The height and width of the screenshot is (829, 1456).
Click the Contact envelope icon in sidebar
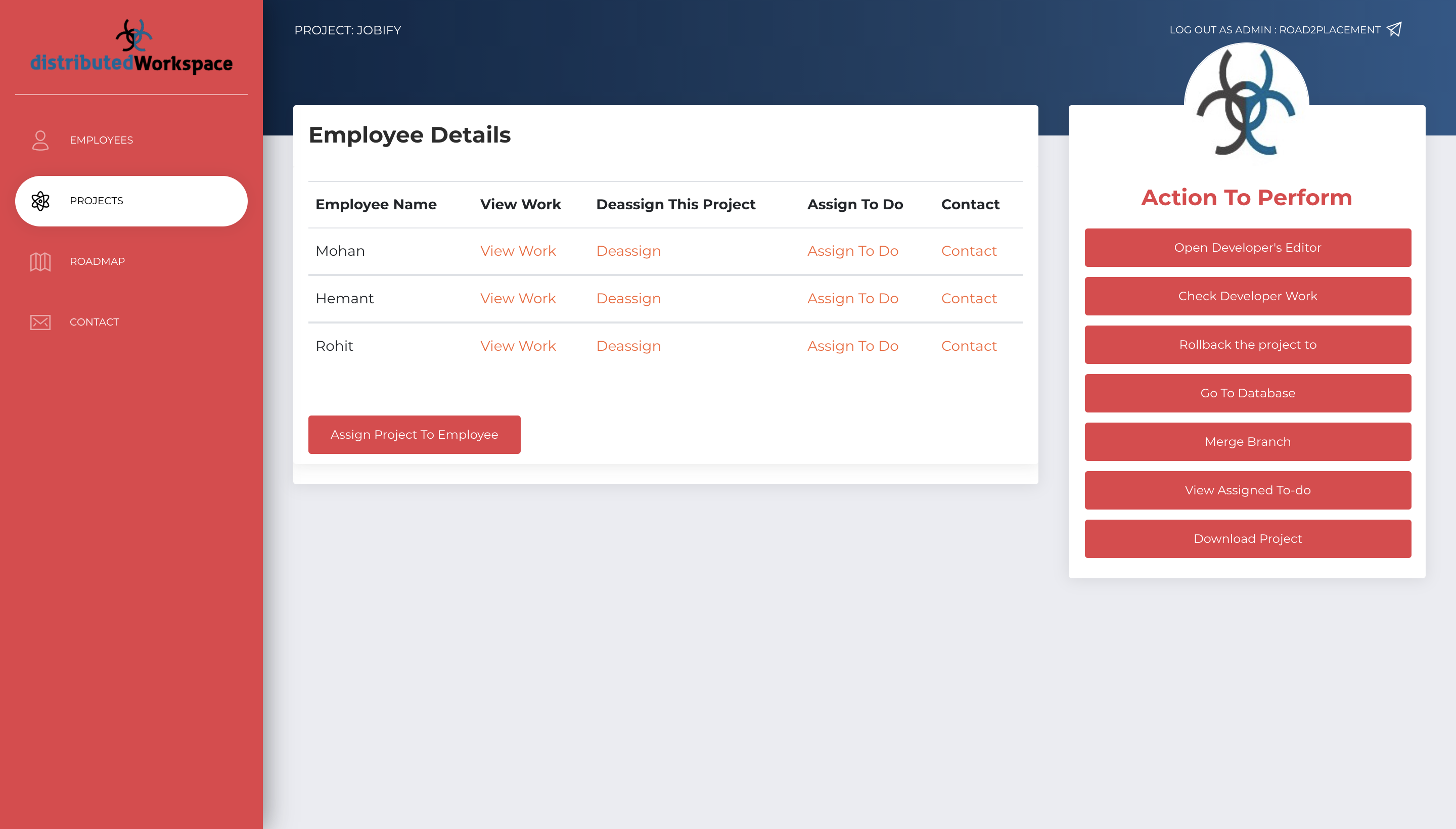[x=40, y=323]
